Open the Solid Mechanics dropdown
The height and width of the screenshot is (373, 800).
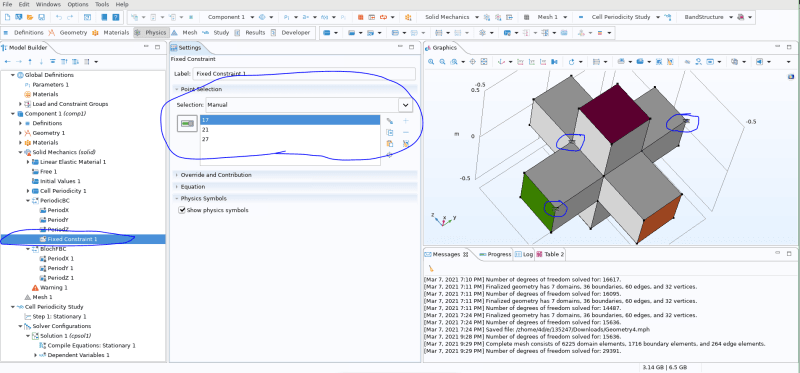pyautogui.click(x=477, y=17)
